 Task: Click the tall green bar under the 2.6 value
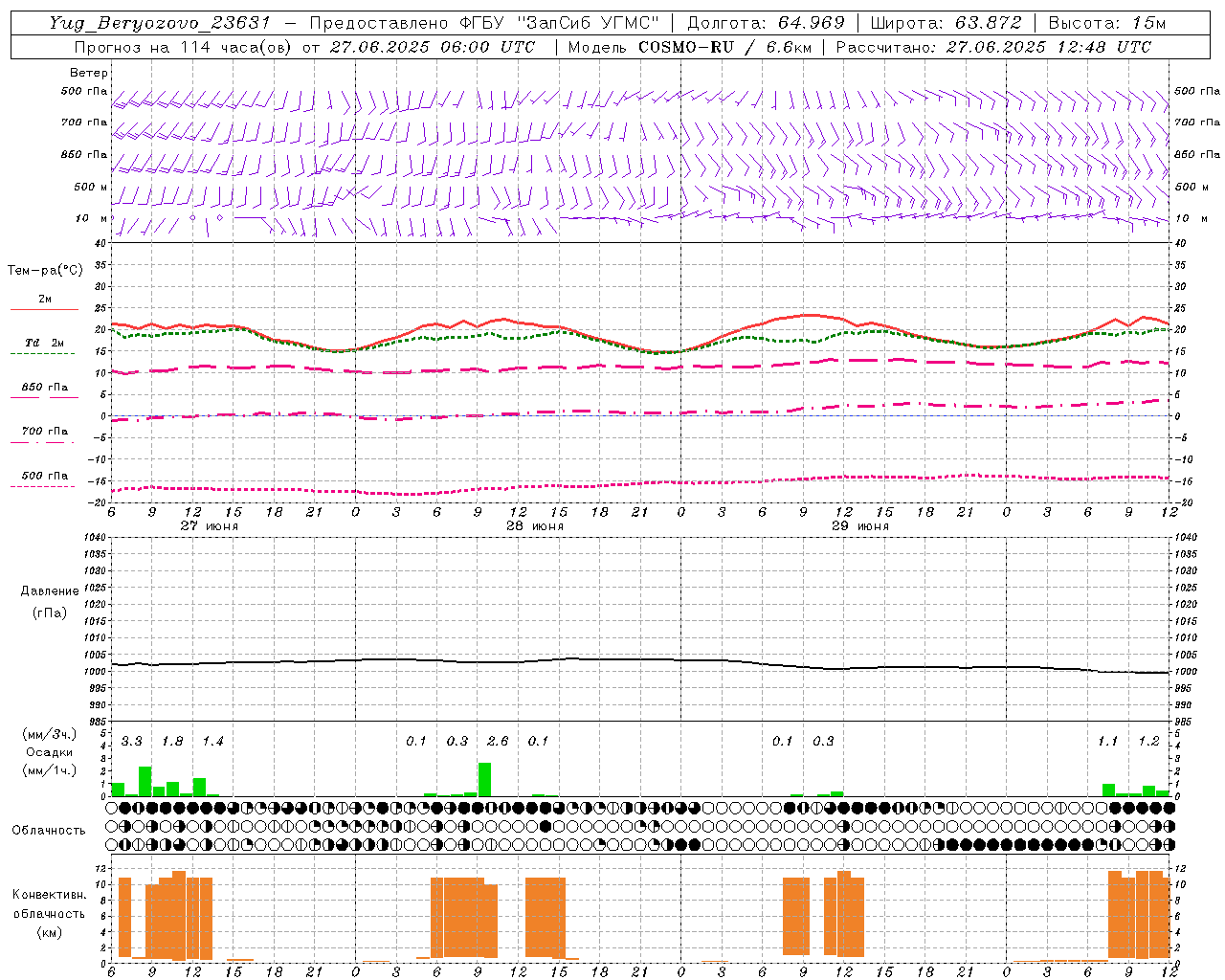pyautogui.click(x=484, y=779)
